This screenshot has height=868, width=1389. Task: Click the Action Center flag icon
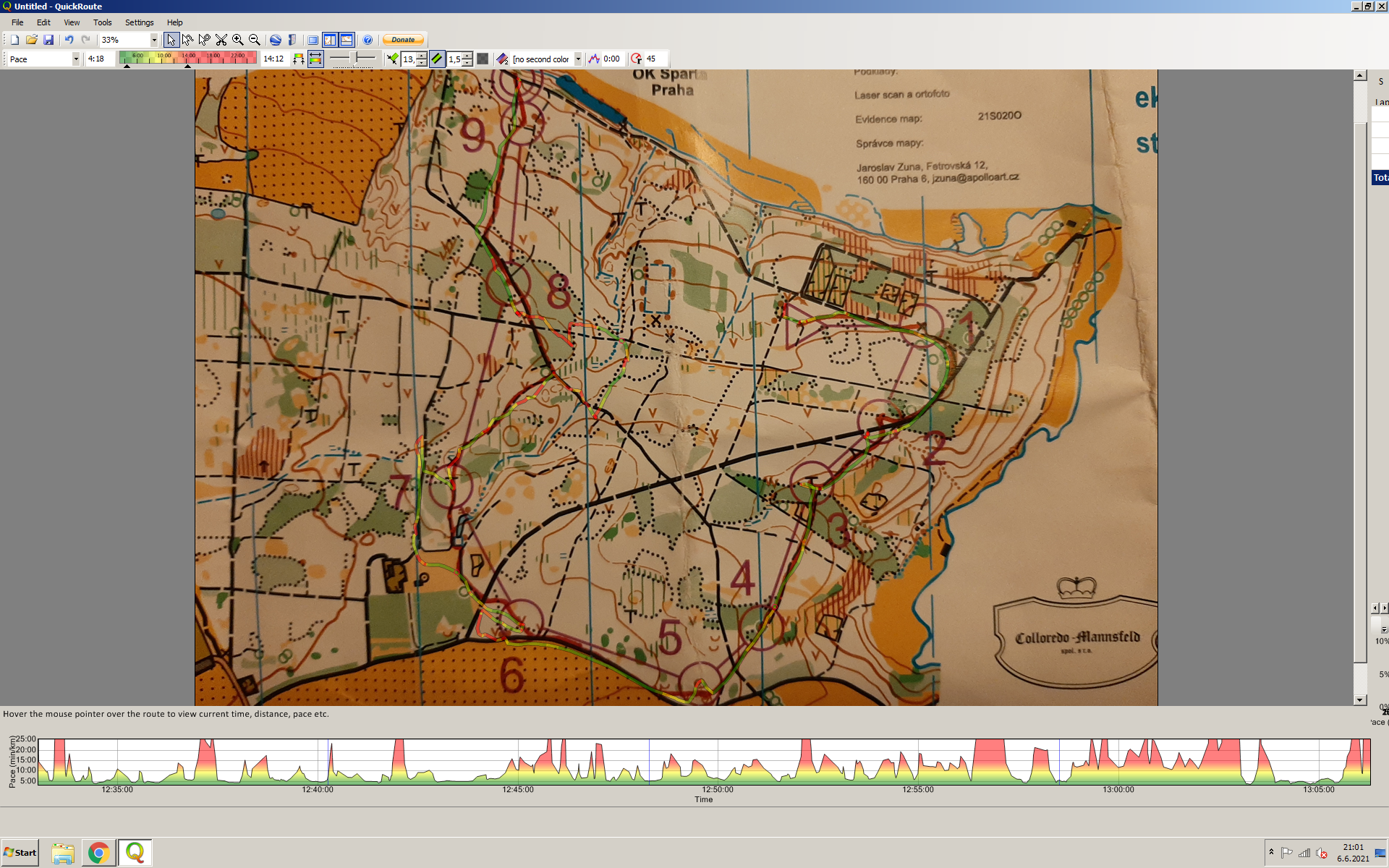point(1286,853)
